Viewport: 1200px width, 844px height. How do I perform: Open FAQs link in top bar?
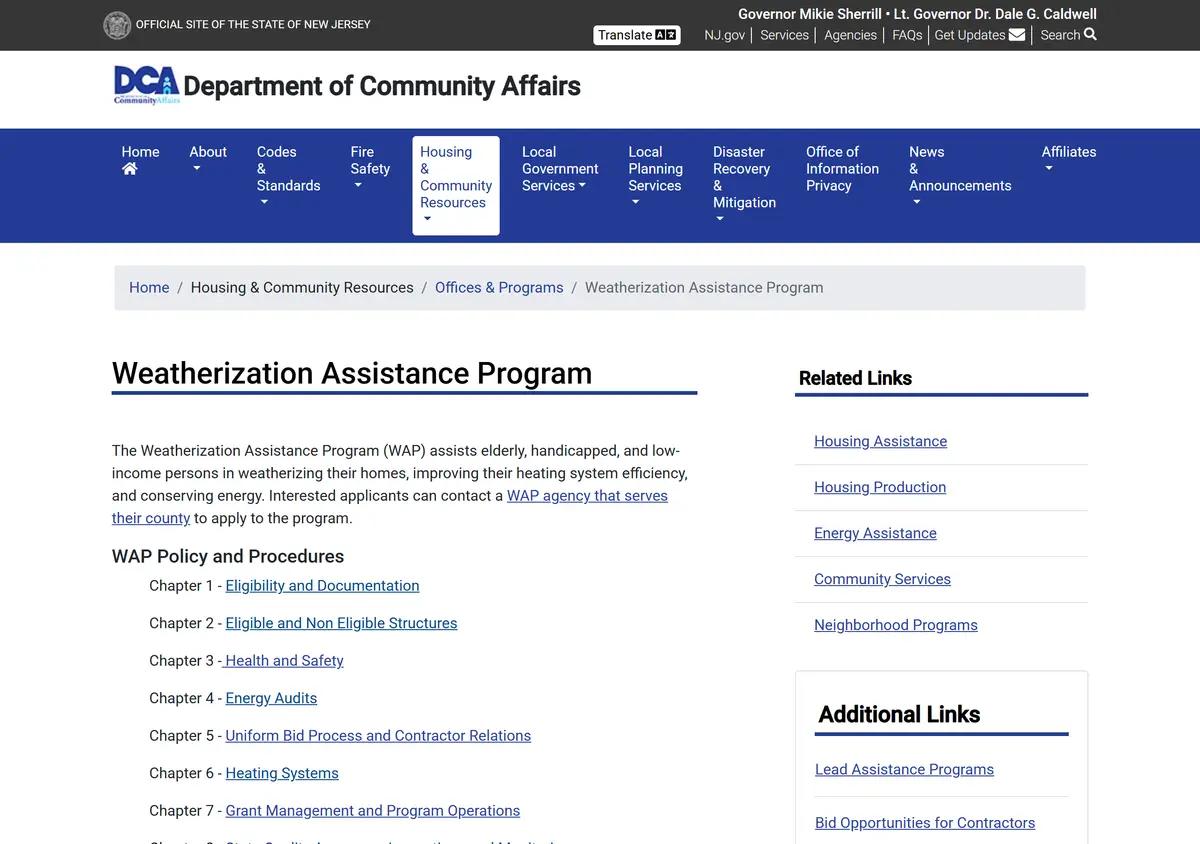(907, 35)
